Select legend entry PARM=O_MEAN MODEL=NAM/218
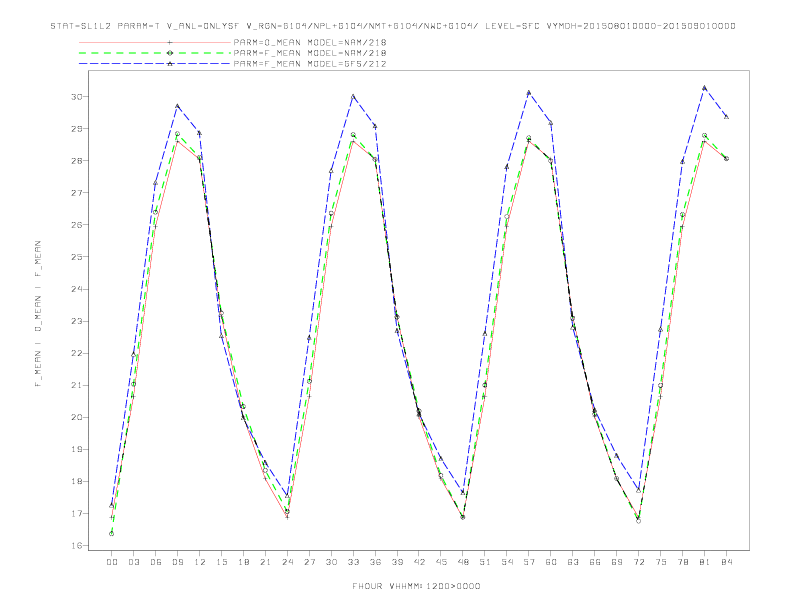This screenshot has height=612, width=792. click(310, 42)
